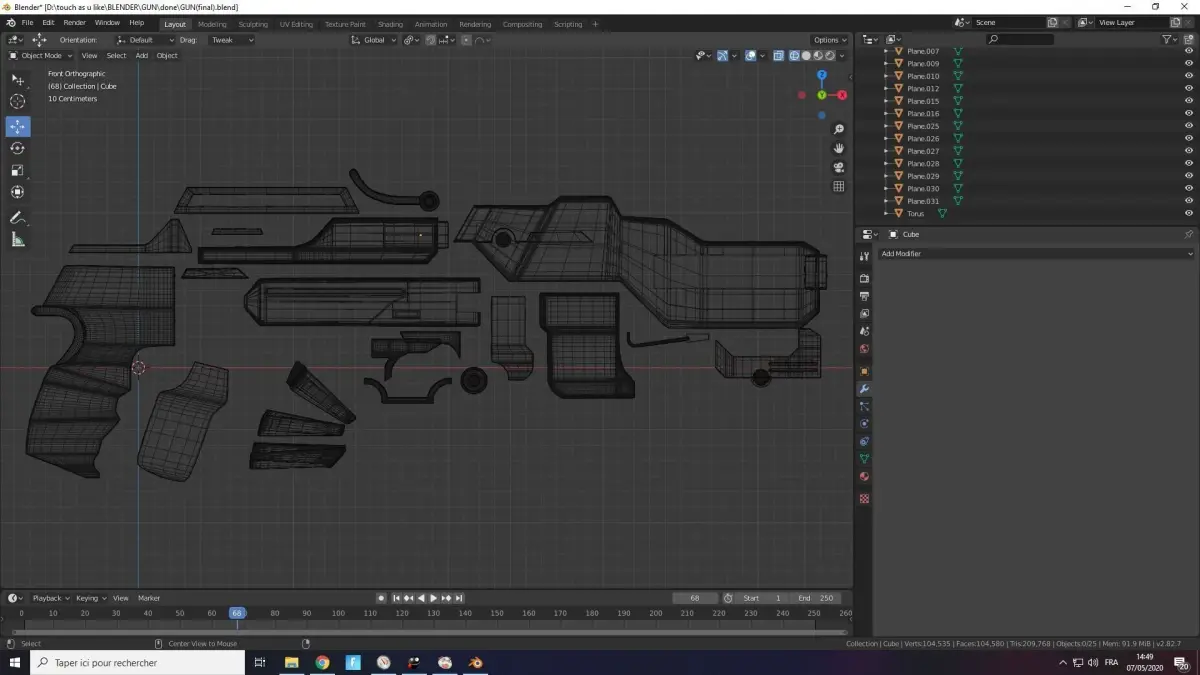This screenshot has width=1200, height=675.
Task: Choose the Rotate tool
Action: tap(17, 148)
